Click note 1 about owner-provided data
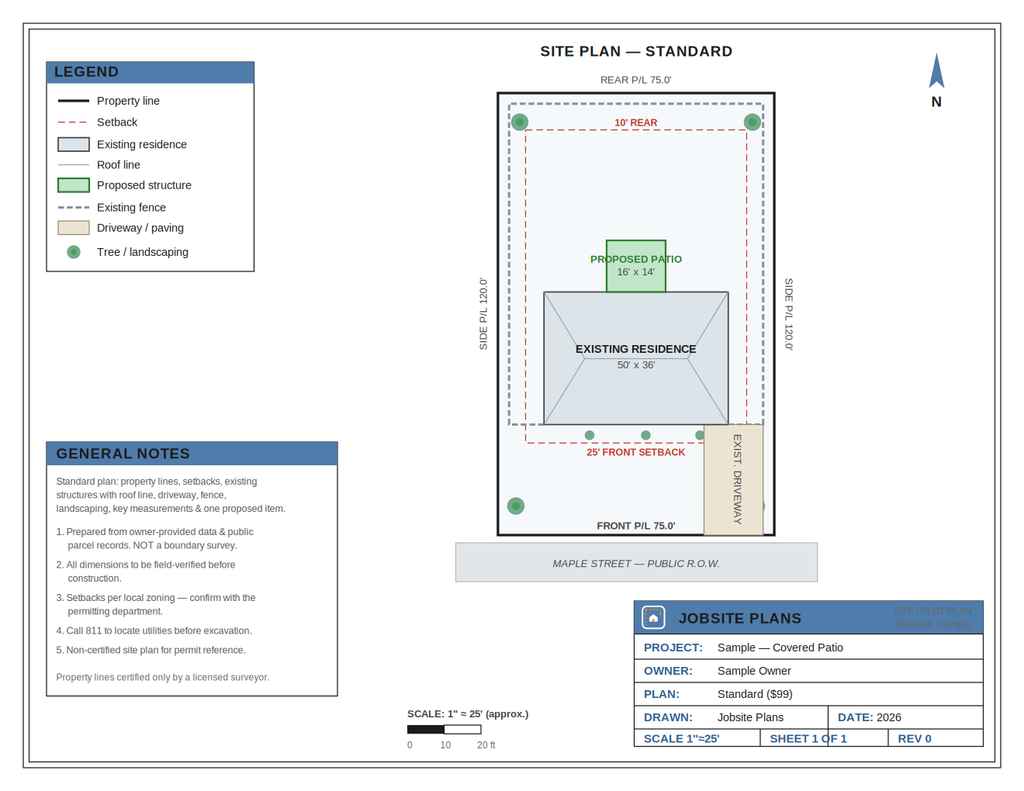 155,538
